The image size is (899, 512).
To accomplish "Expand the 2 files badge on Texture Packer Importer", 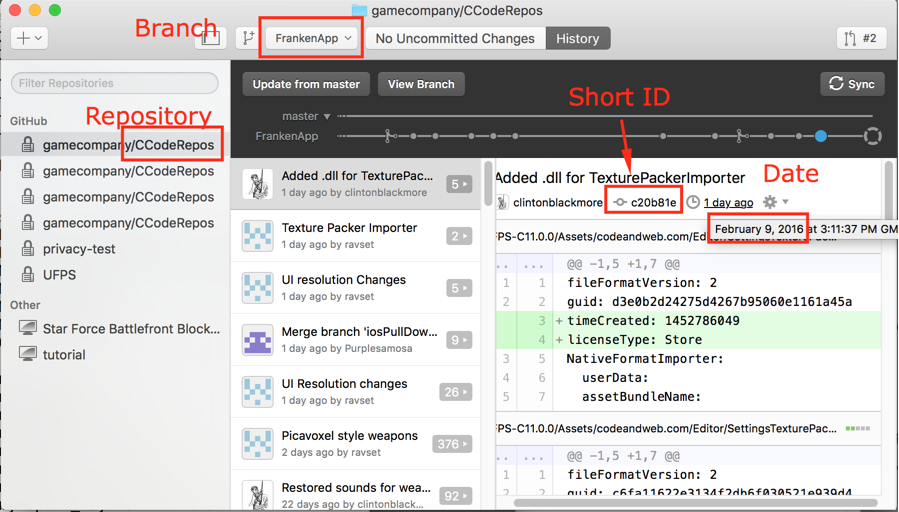I will click(x=459, y=236).
